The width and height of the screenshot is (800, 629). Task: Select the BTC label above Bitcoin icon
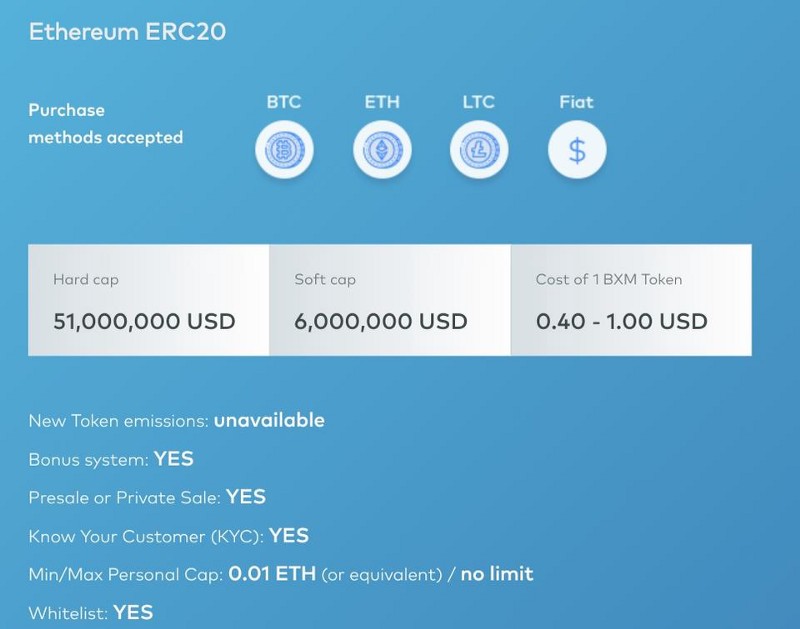(x=284, y=102)
